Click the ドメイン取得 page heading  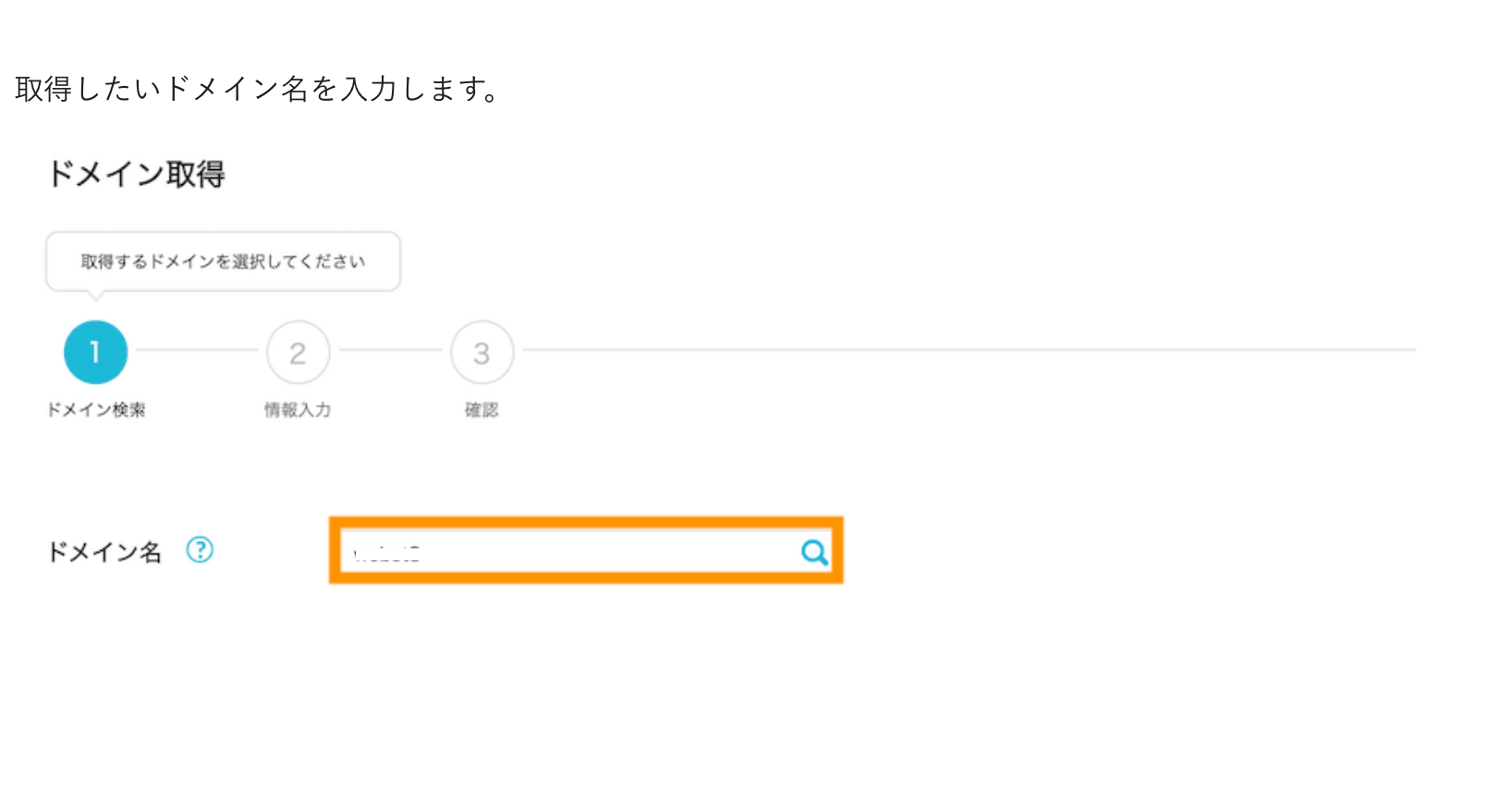(x=136, y=174)
